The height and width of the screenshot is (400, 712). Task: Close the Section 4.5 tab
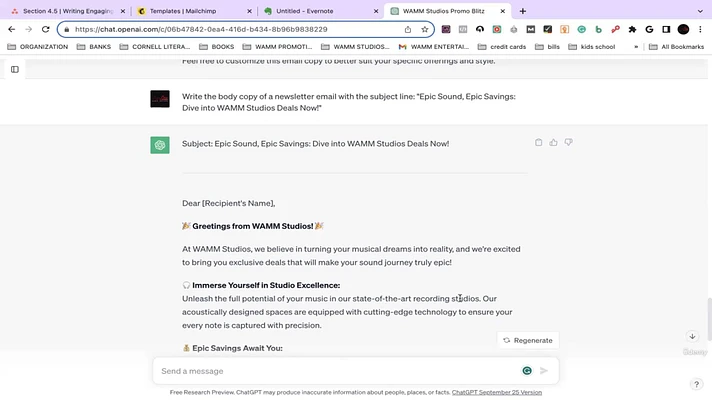123,11
